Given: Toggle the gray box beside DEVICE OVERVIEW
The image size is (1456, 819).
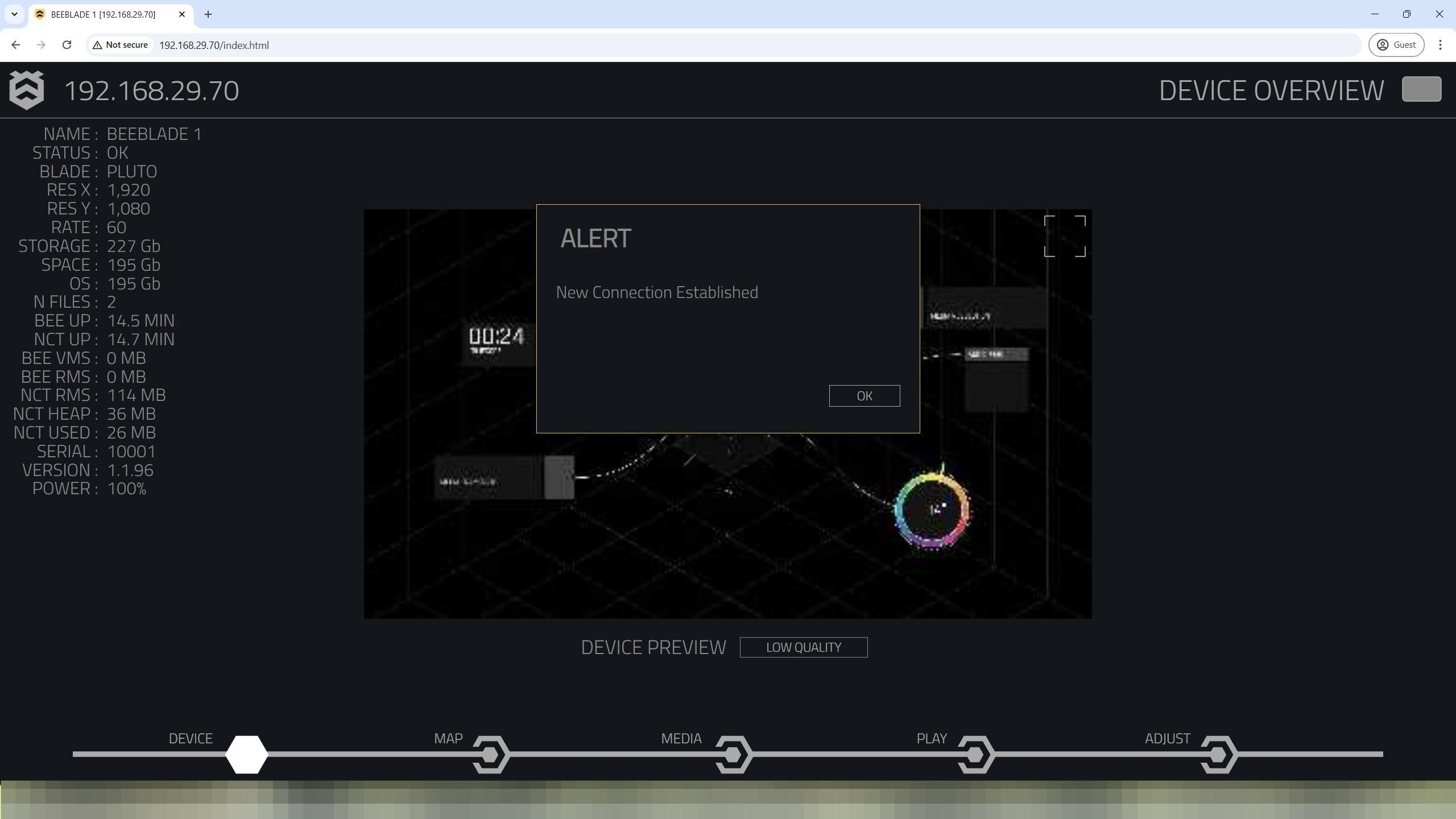Looking at the screenshot, I should click(x=1421, y=89).
